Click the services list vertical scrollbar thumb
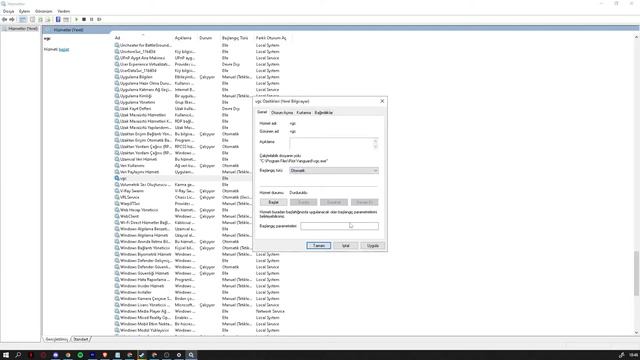 coord(636,273)
